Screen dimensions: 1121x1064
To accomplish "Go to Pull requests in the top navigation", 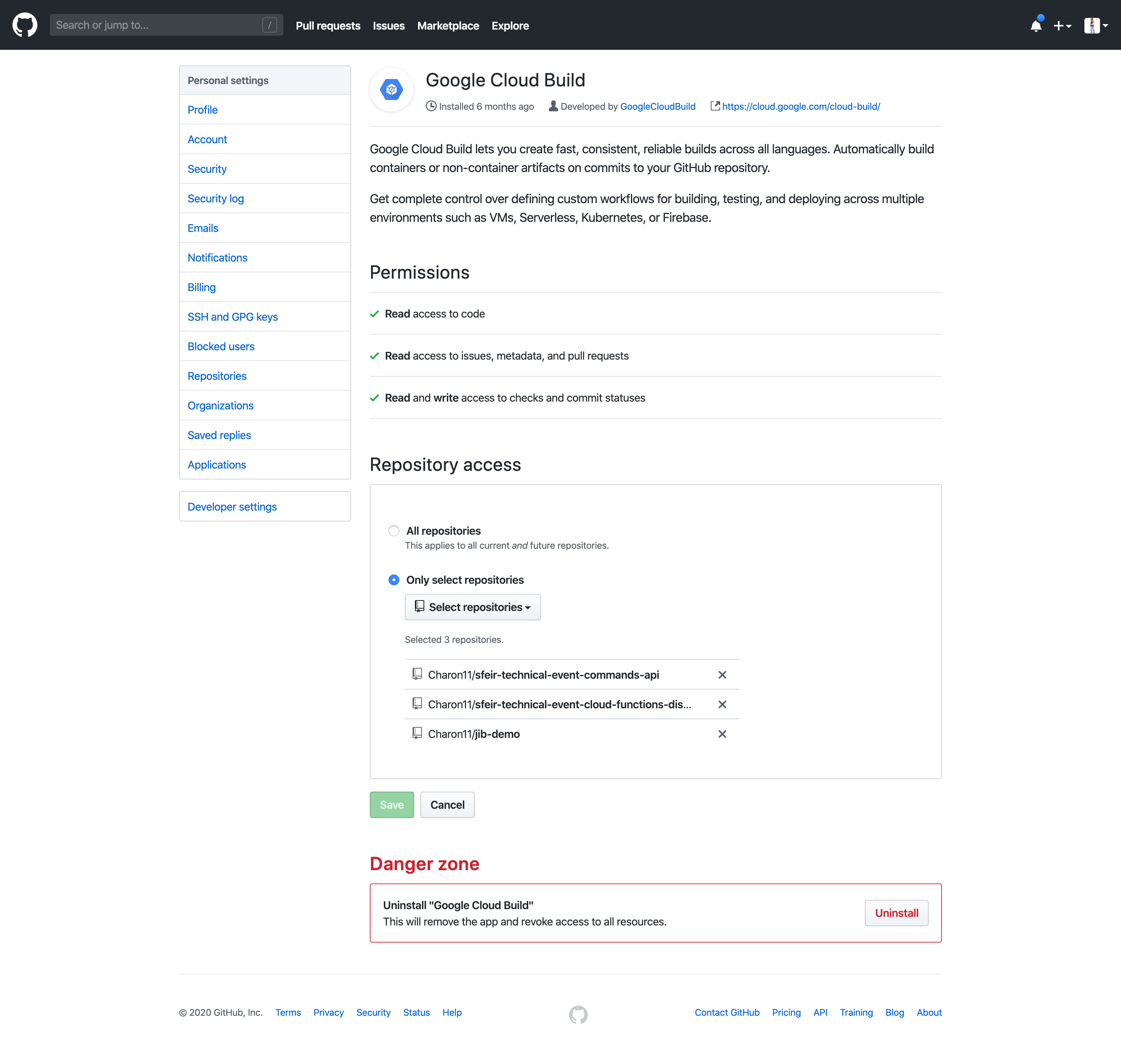I will tap(328, 26).
